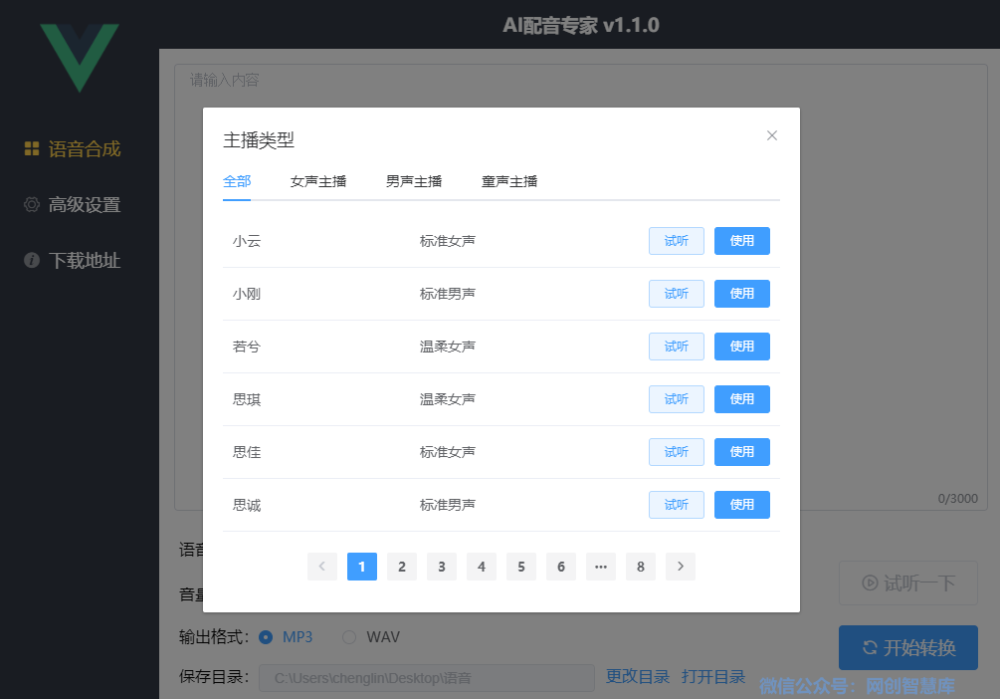The width and height of the screenshot is (1000, 699).
Task: Open 高级设置 in the sidebar
Action: coord(72,205)
